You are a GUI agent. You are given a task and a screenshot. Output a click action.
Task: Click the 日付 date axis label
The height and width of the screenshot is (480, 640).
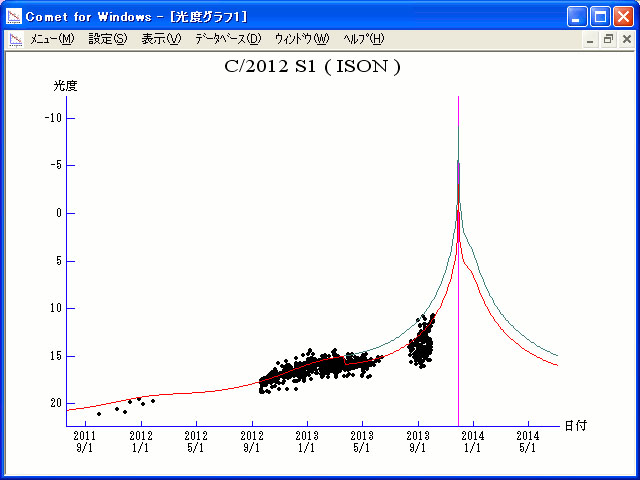pyautogui.click(x=576, y=426)
